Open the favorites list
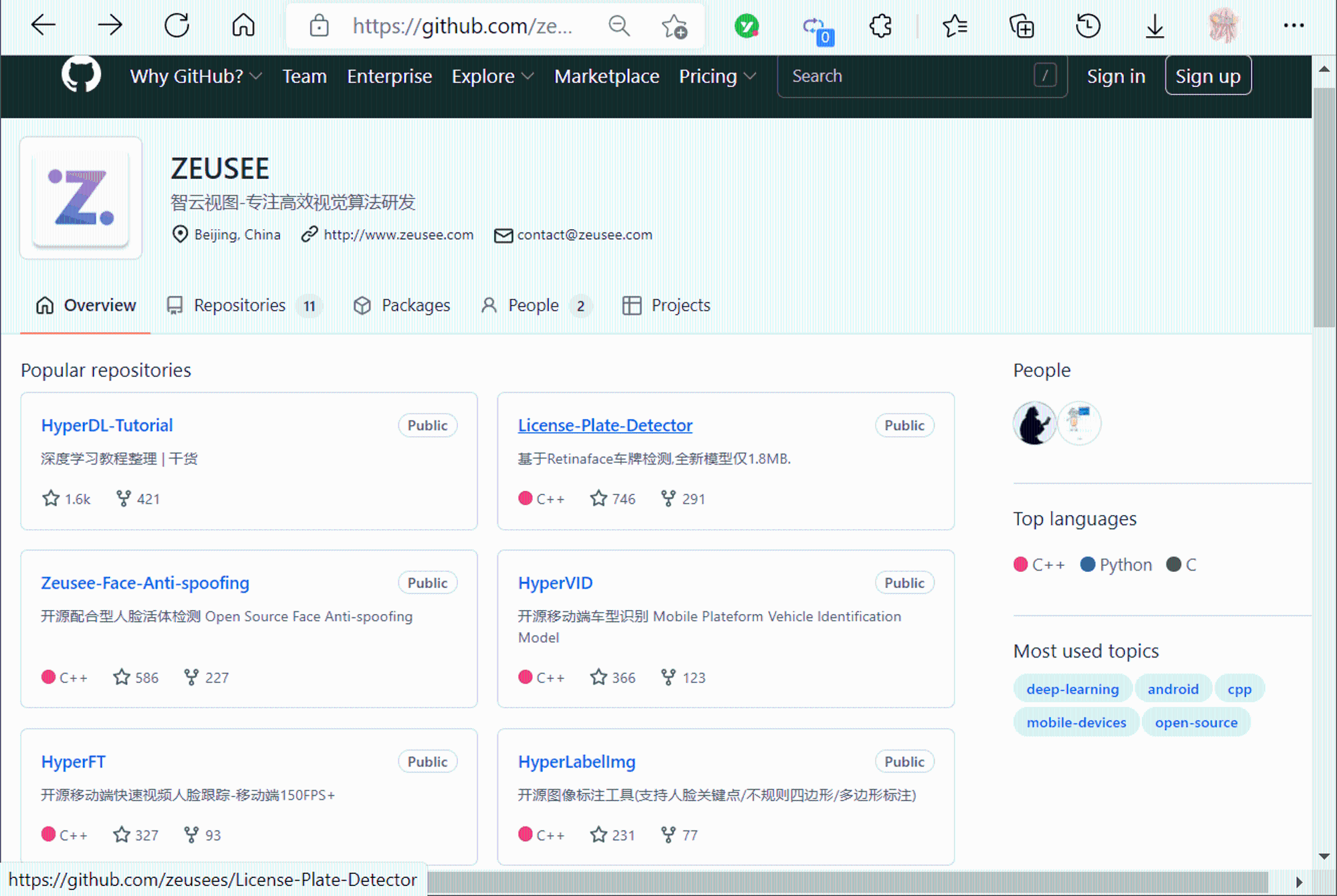 (x=955, y=26)
